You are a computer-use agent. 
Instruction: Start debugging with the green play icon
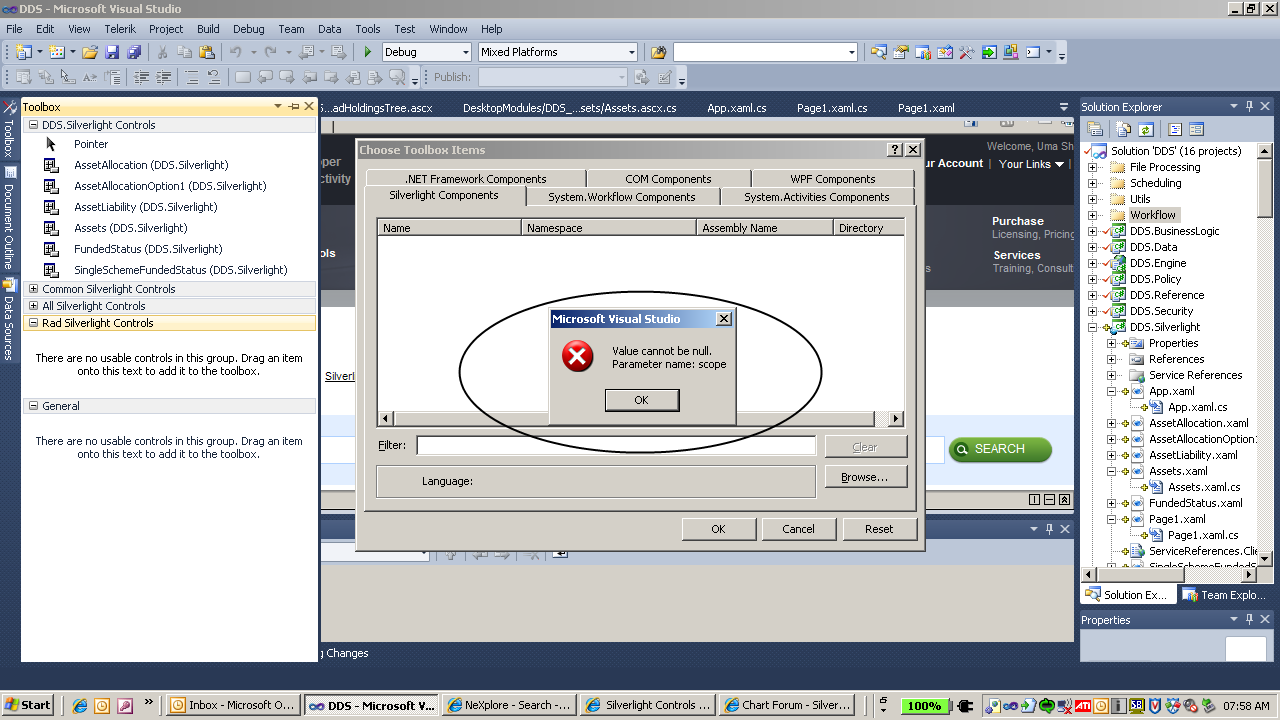click(x=368, y=52)
